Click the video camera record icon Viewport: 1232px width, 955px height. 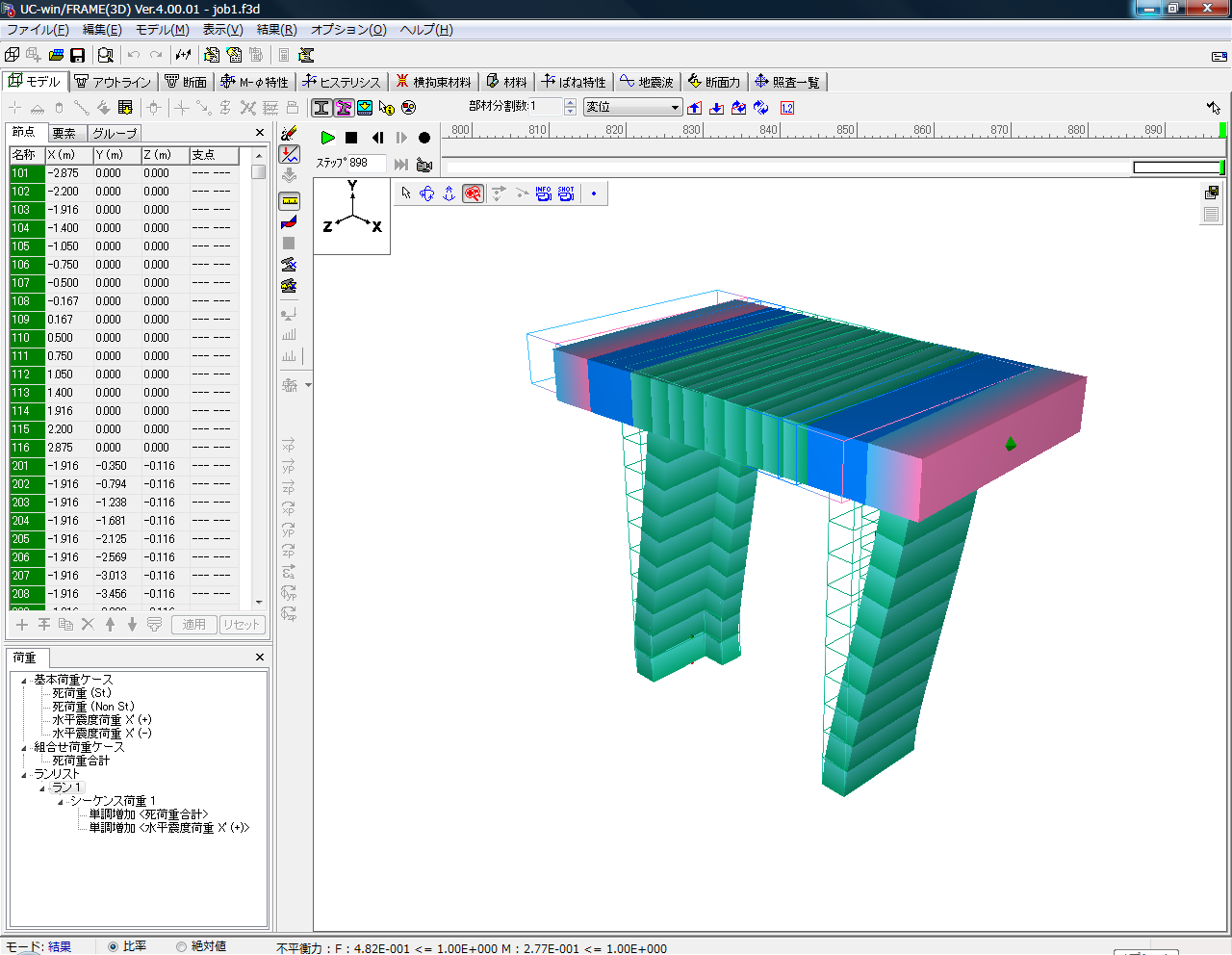pos(423,165)
